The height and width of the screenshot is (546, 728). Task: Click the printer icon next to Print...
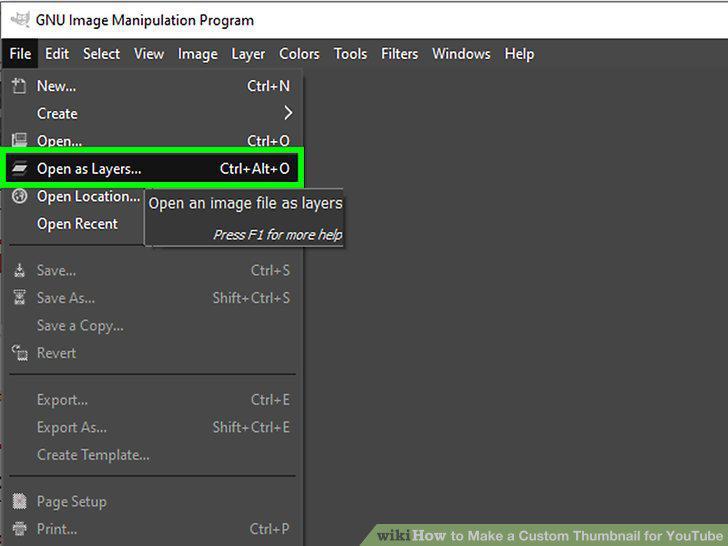(x=20, y=528)
